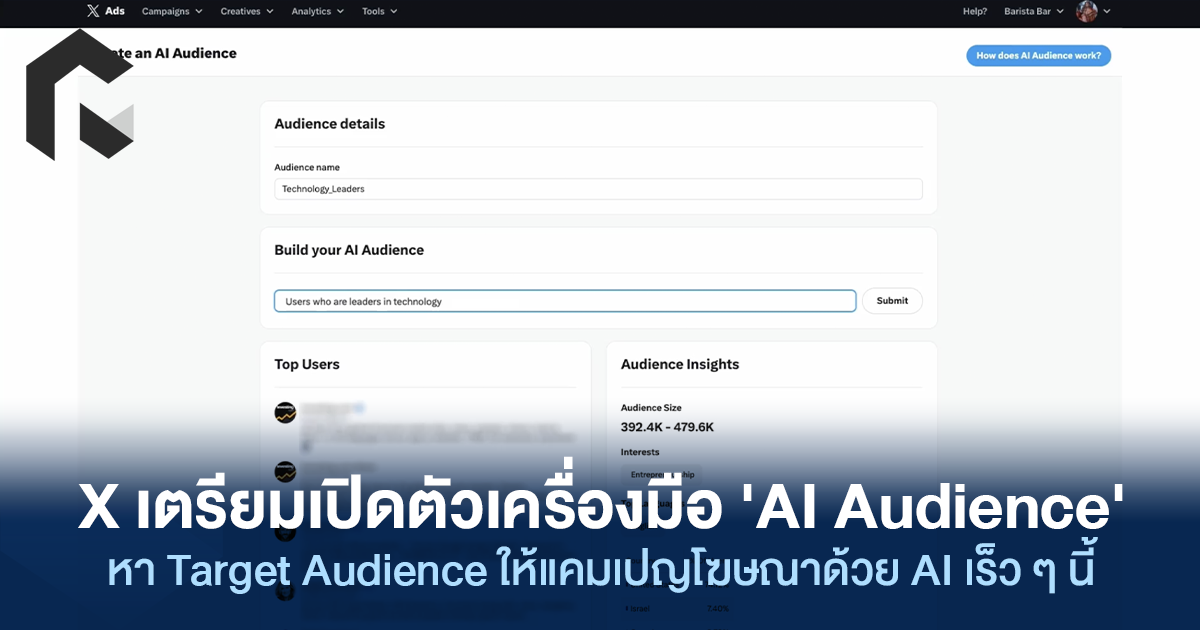Click the Top Users heading
This screenshot has width=1200, height=630.
307,365
